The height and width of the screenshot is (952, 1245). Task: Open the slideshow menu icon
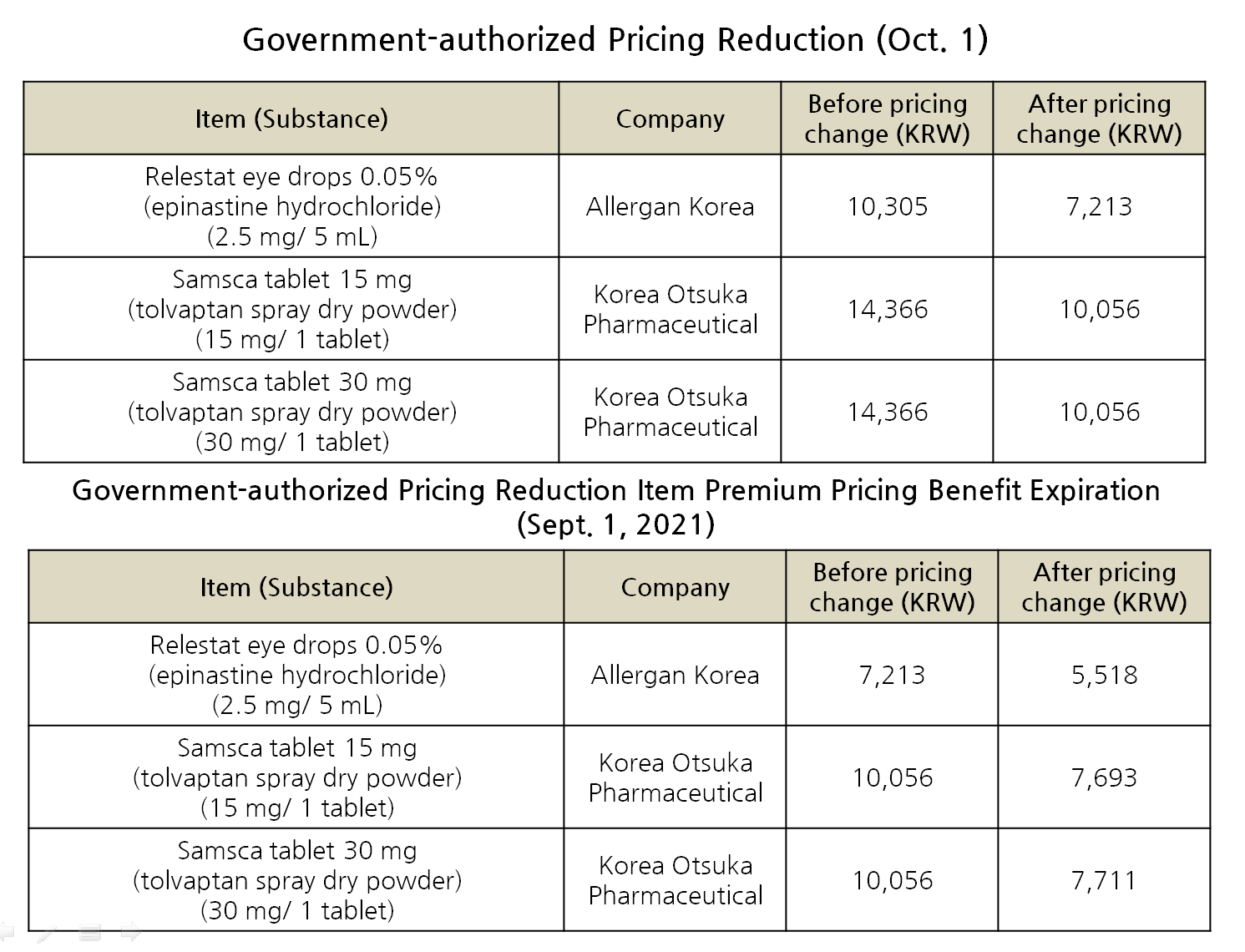pyautogui.click(x=91, y=933)
